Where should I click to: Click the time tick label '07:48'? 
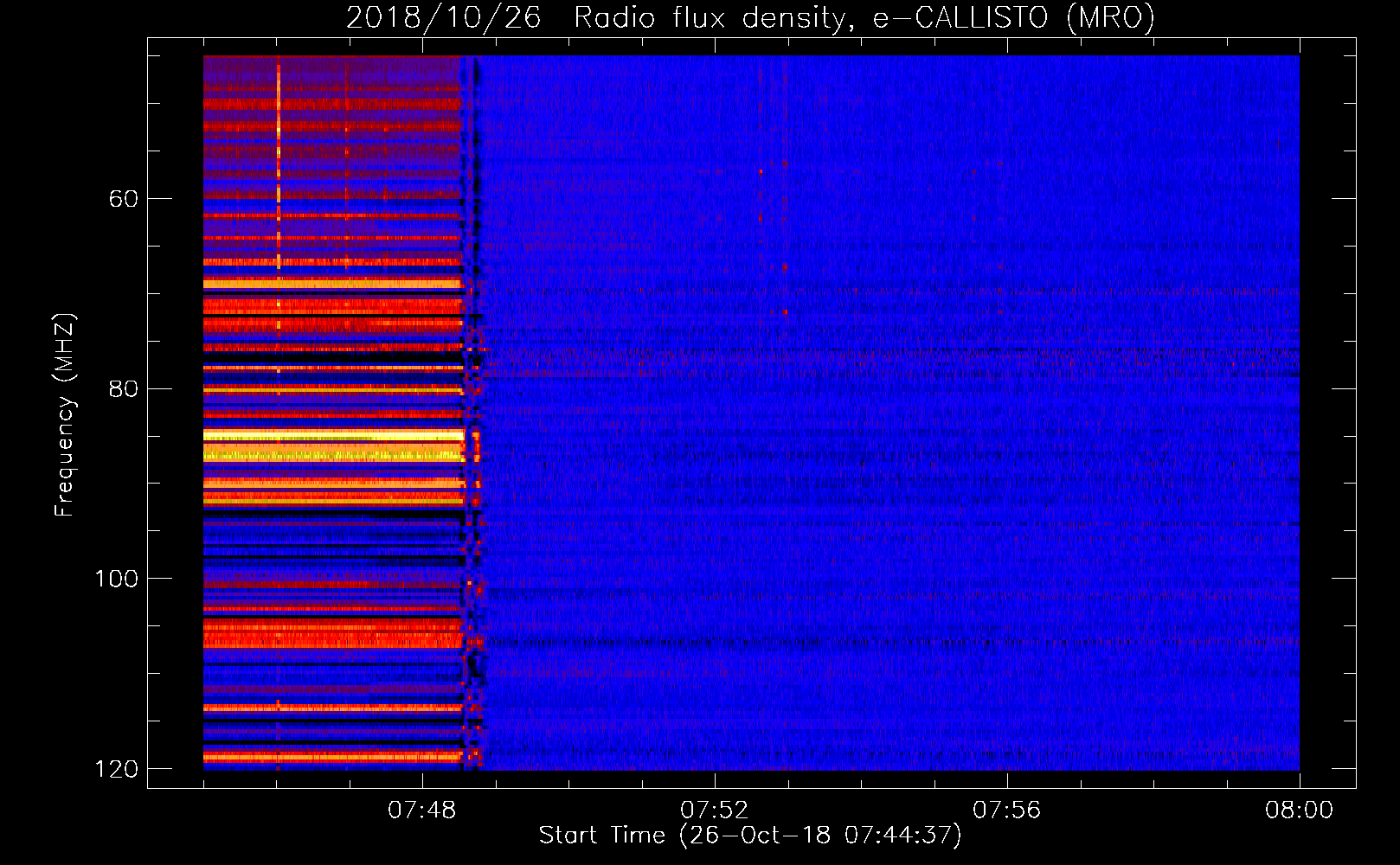pyautogui.click(x=422, y=811)
